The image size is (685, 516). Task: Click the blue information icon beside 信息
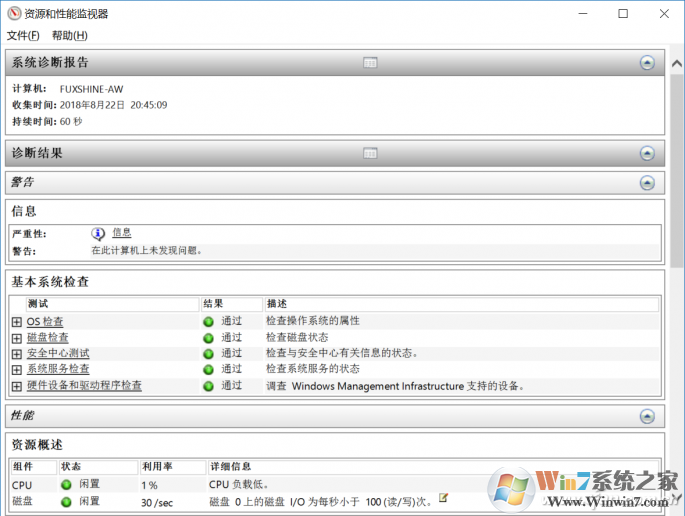[98, 233]
